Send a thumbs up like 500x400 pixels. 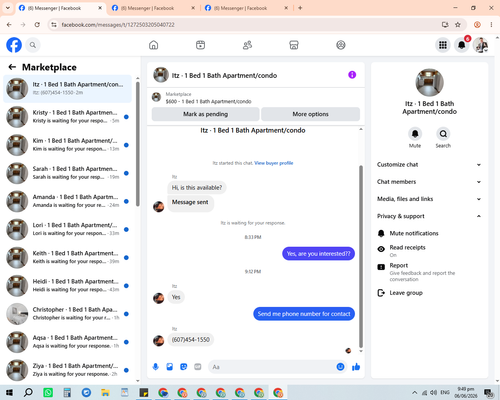356,367
